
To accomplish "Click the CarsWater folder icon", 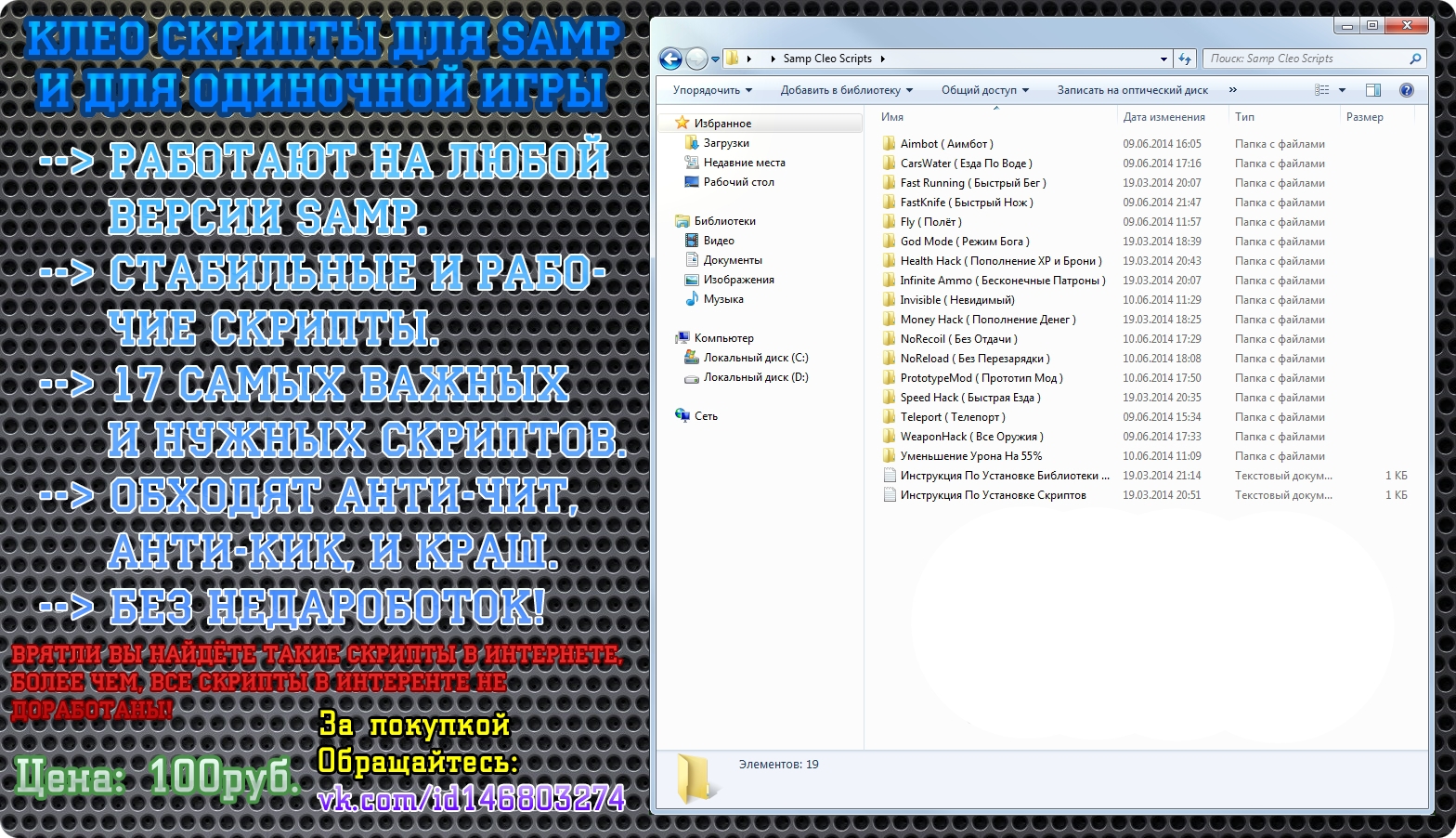I will coord(889,163).
